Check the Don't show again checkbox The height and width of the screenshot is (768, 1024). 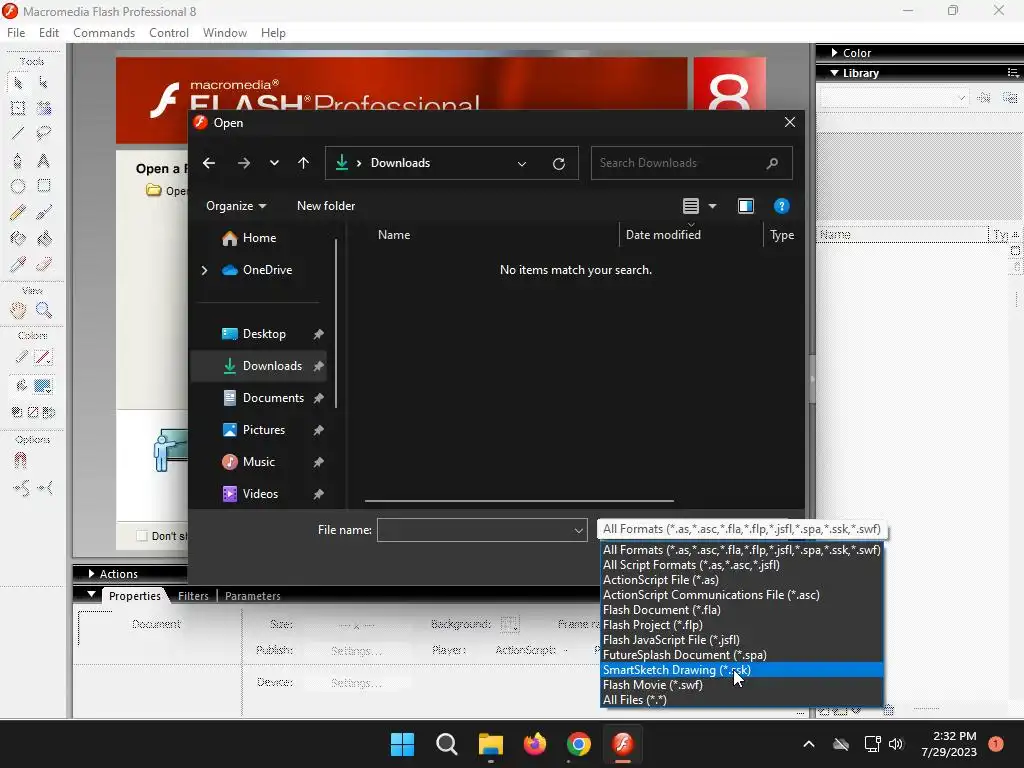(142, 536)
